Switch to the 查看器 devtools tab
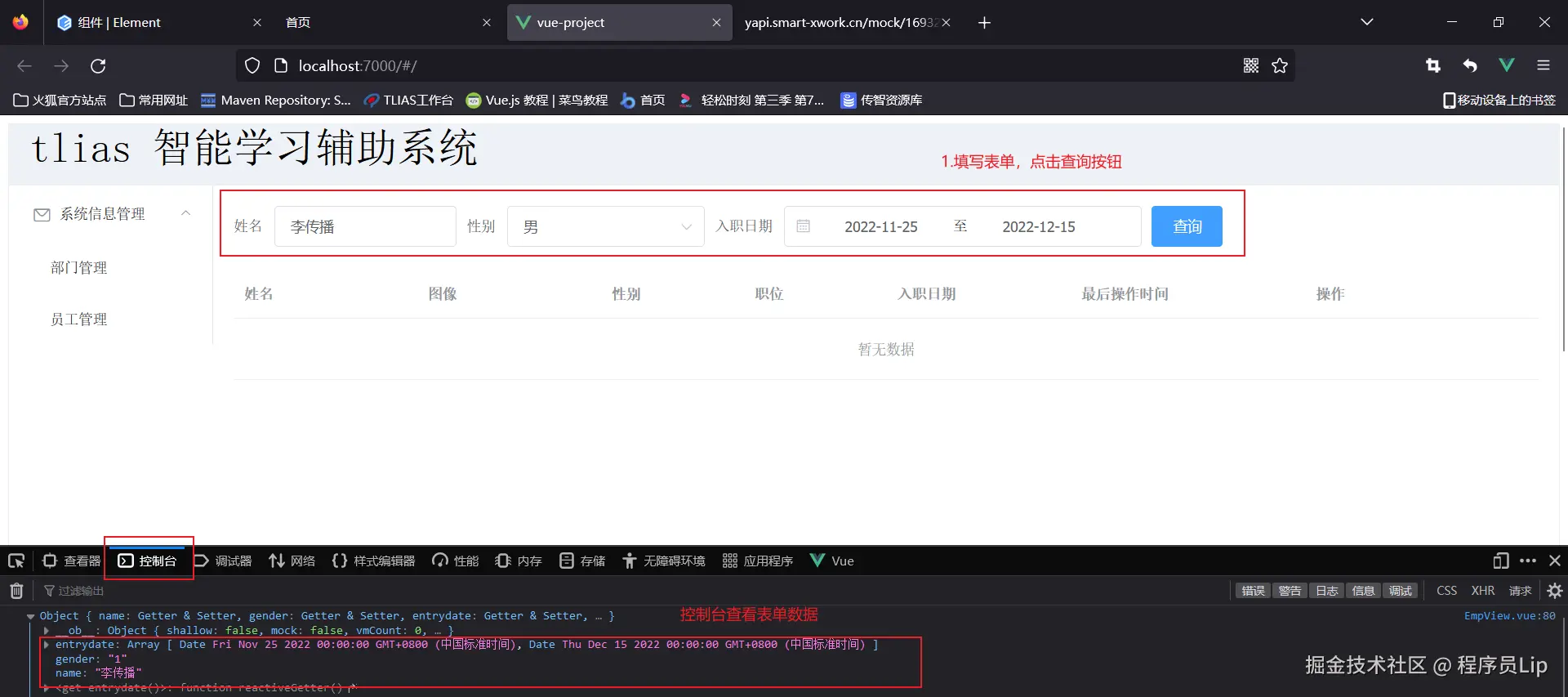The height and width of the screenshot is (697, 1568). (72, 561)
